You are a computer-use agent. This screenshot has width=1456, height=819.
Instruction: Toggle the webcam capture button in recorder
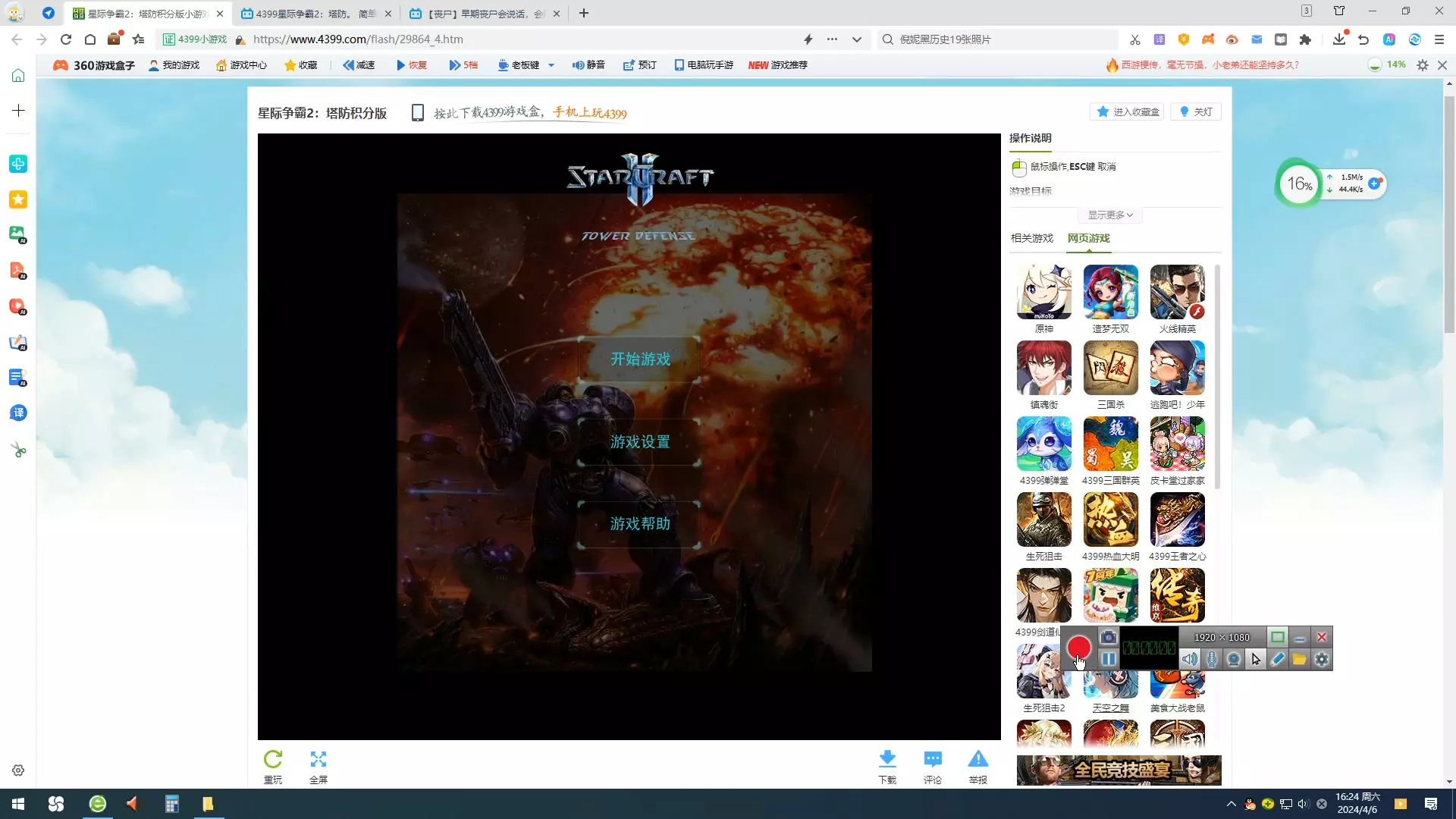pyautogui.click(x=1234, y=660)
